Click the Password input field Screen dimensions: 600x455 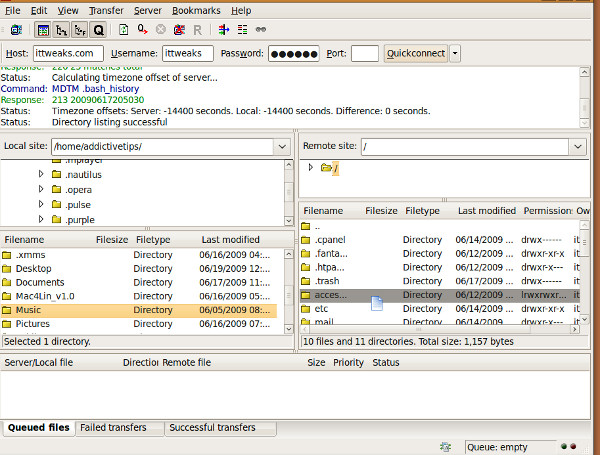coord(293,53)
